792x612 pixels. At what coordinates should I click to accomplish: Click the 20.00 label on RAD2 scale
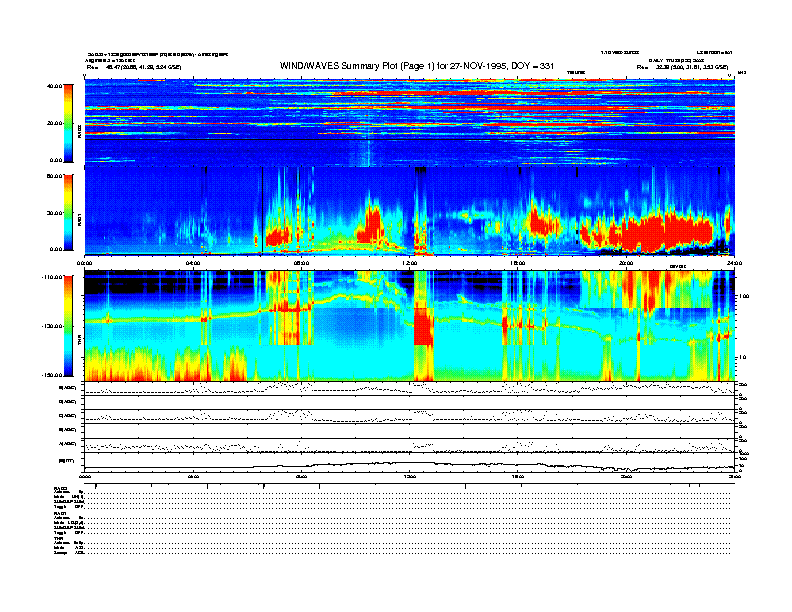point(55,123)
